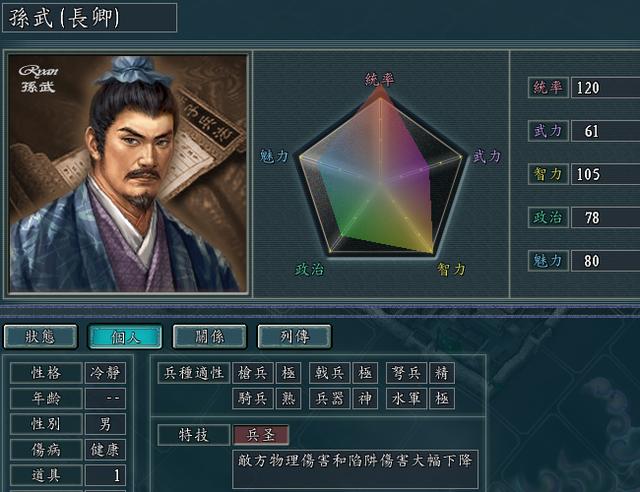Click the pentagon stats radar chart
The height and width of the screenshot is (492, 640).
click(380, 173)
